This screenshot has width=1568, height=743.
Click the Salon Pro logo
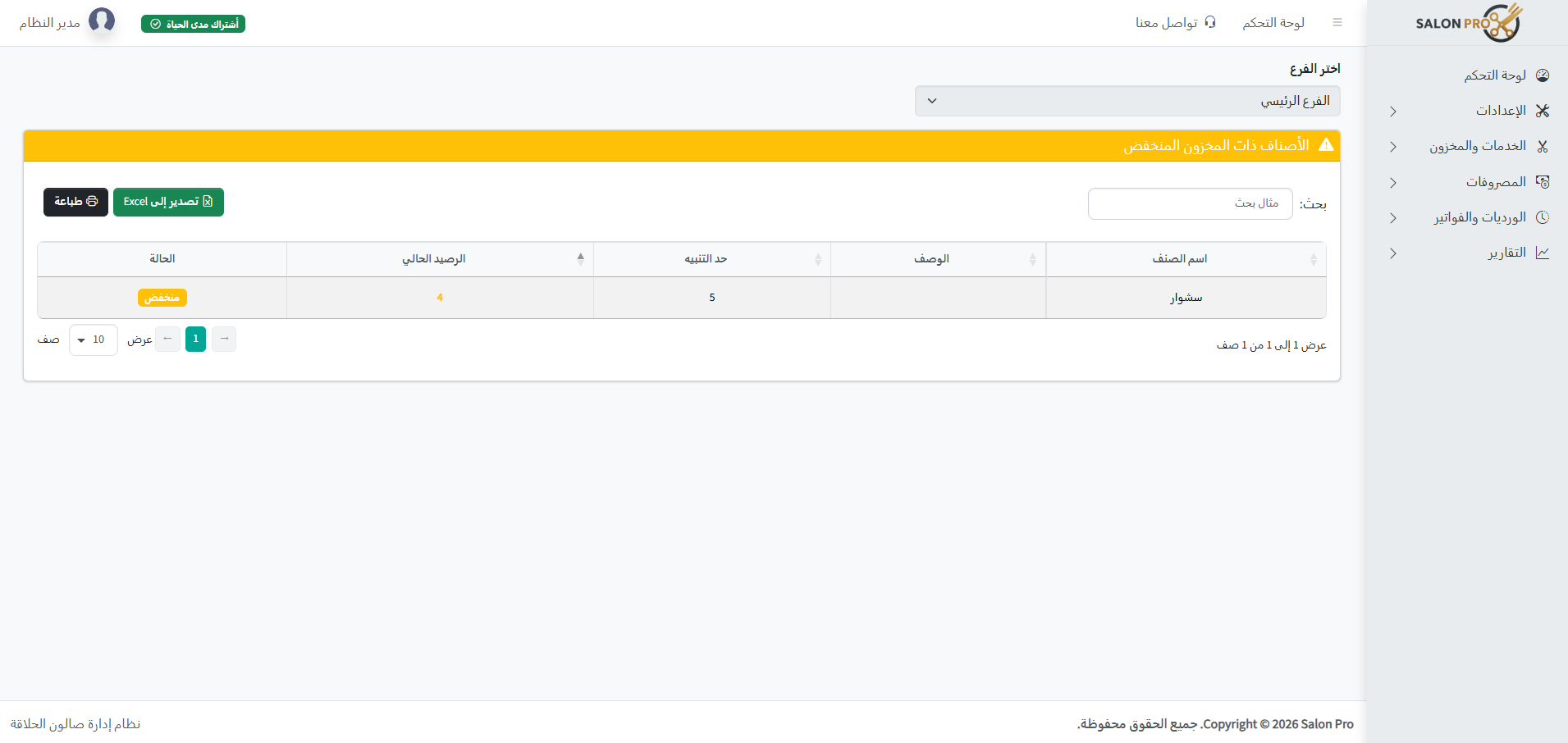pyautogui.click(x=1468, y=22)
